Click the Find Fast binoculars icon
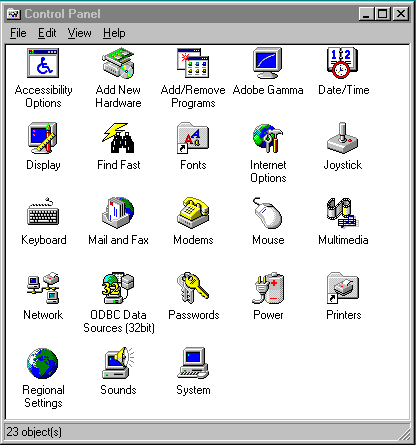 coord(118,138)
